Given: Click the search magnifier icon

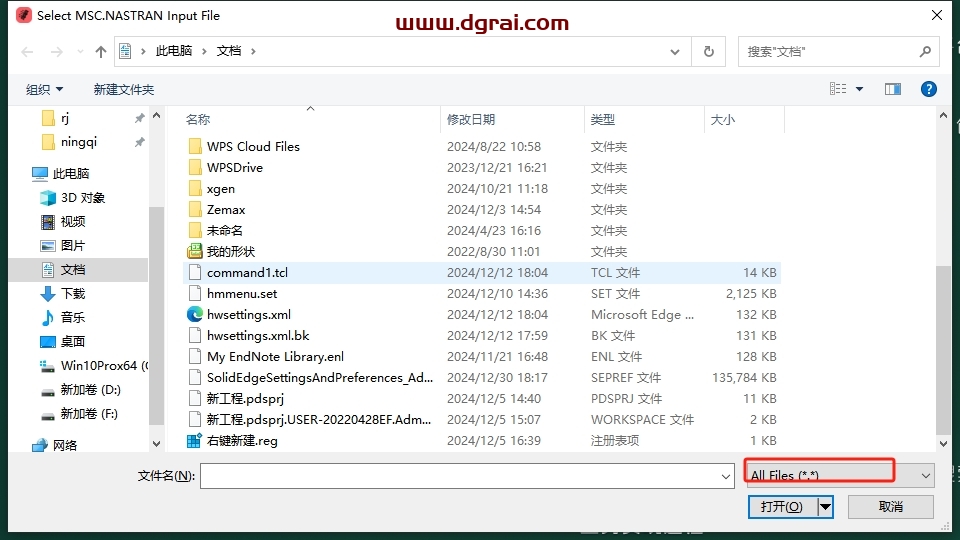Looking at the screenshot, I should click(x=925, y=51).
